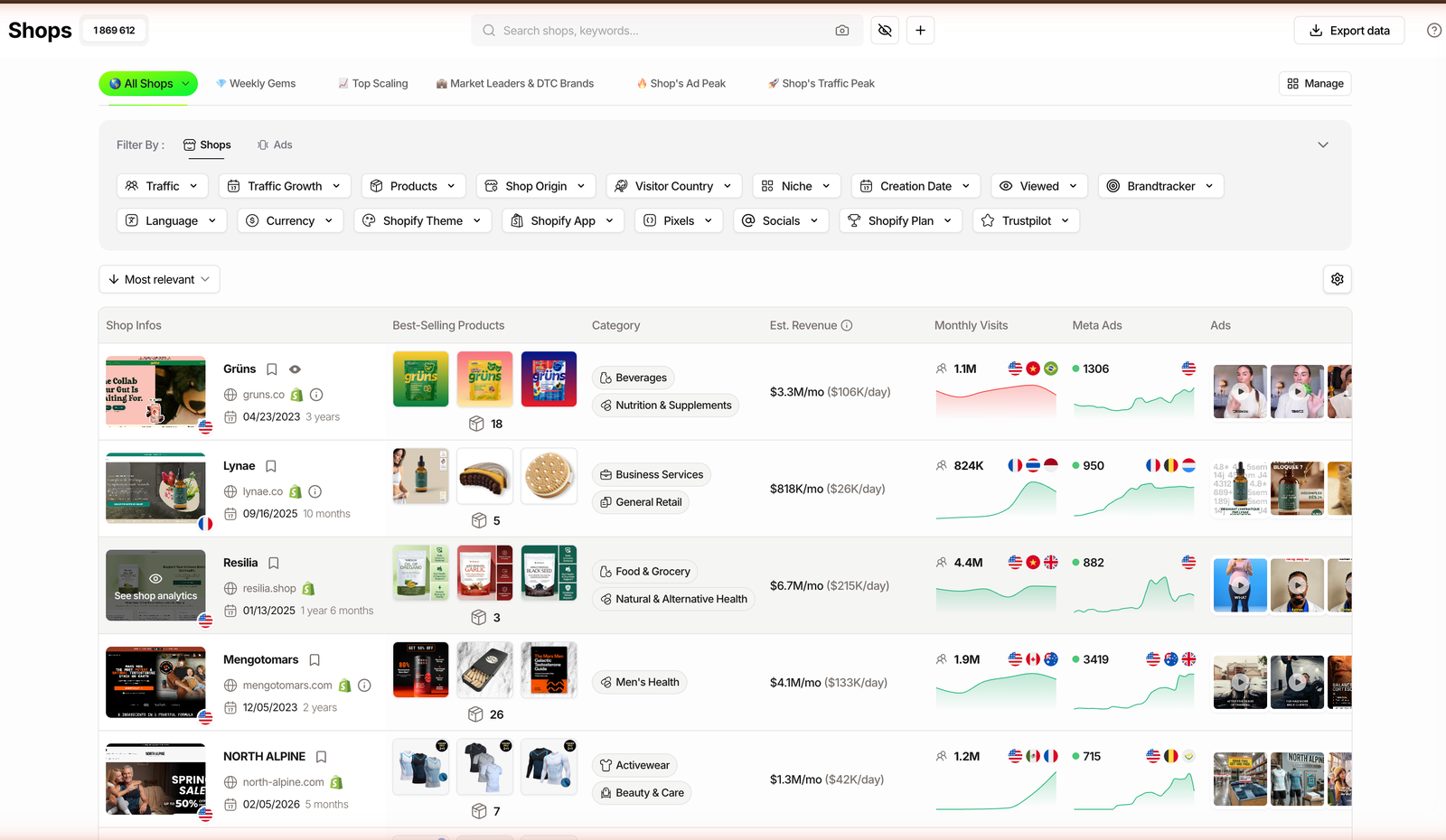Click the Est. Revenue info icon
Screen dimensions: 1446x840
(847, 325)
